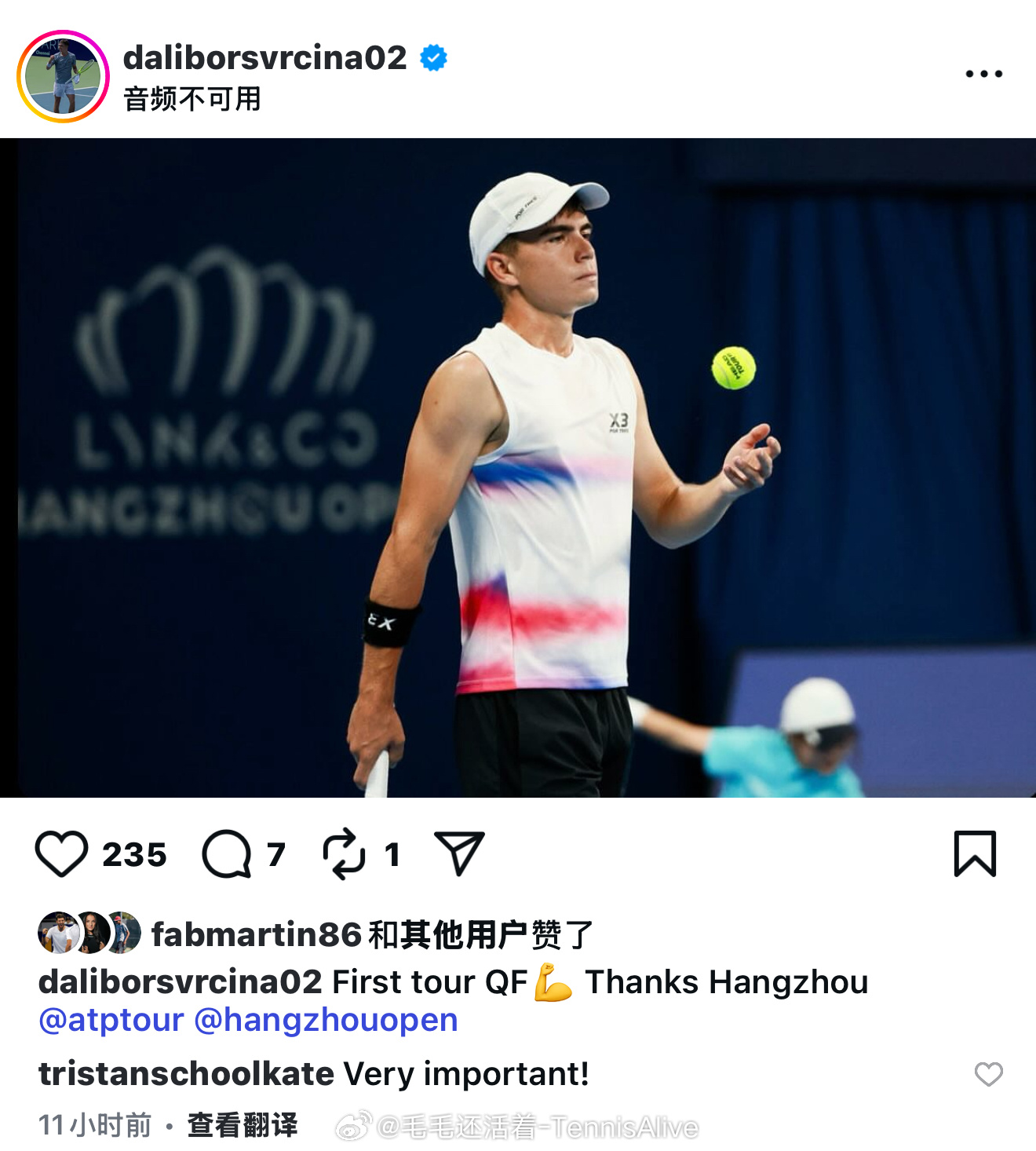Open the tristanschoolkate commenter profile
The image size is (1036, 1151).
[187, 1074]
